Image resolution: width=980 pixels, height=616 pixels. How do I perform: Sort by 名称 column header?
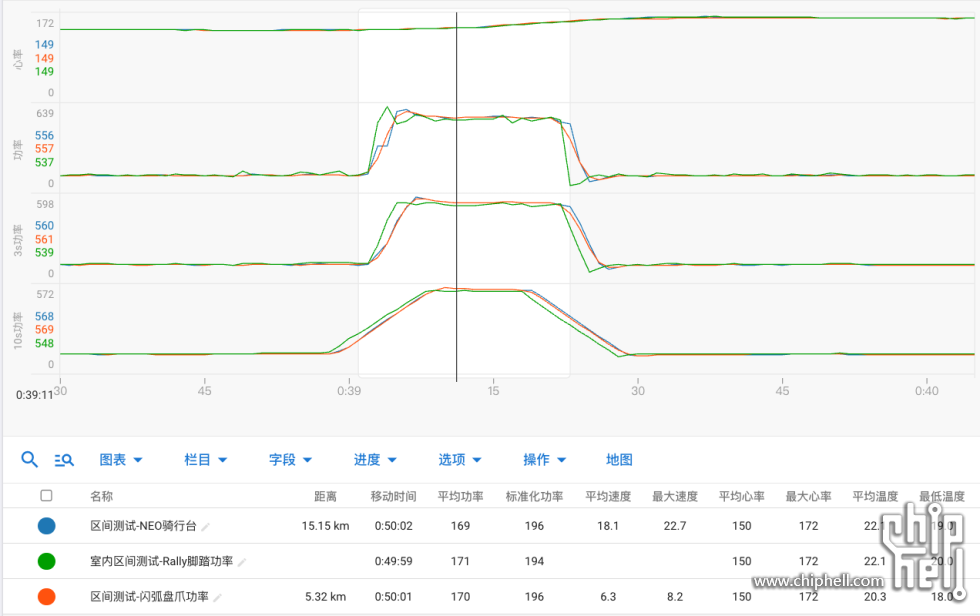point(101,496)
